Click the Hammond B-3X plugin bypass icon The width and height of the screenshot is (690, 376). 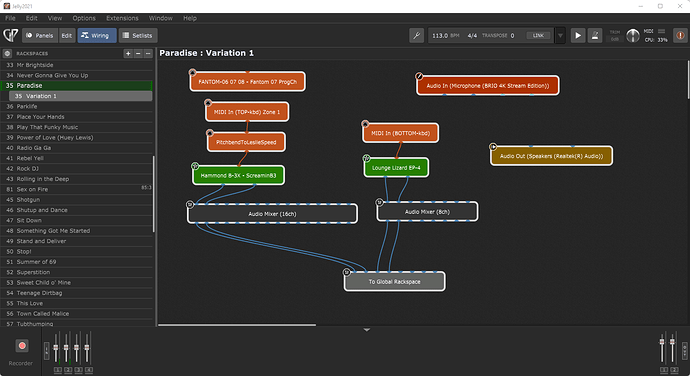coord(195,166)
